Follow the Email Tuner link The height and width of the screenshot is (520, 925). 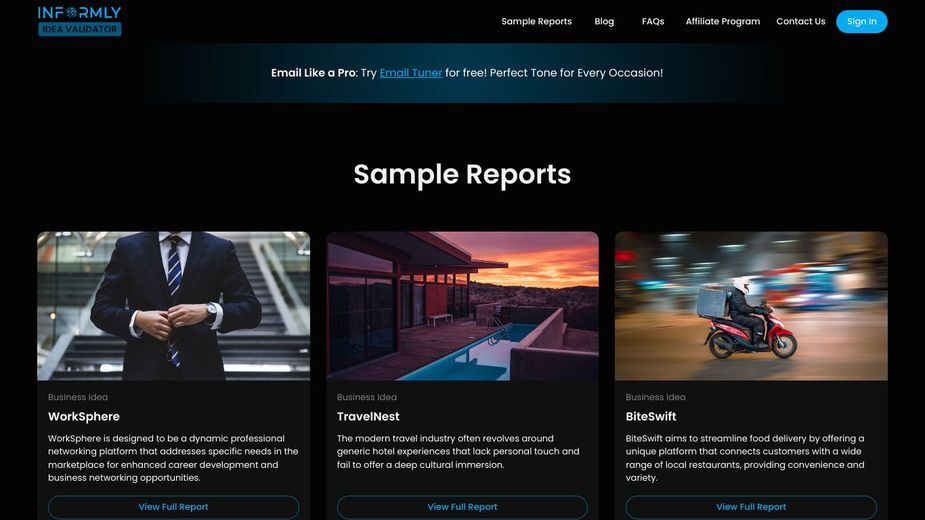411,73
